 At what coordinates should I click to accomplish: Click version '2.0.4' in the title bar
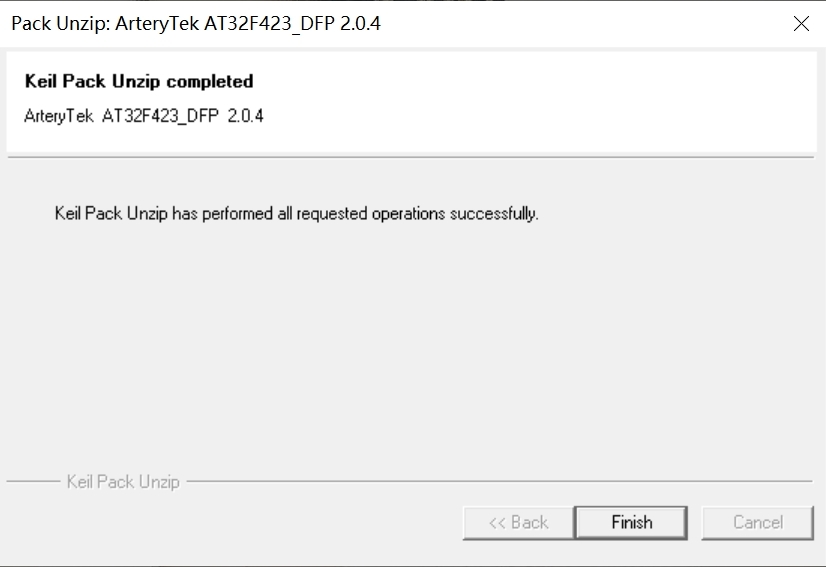pos(360,24)
